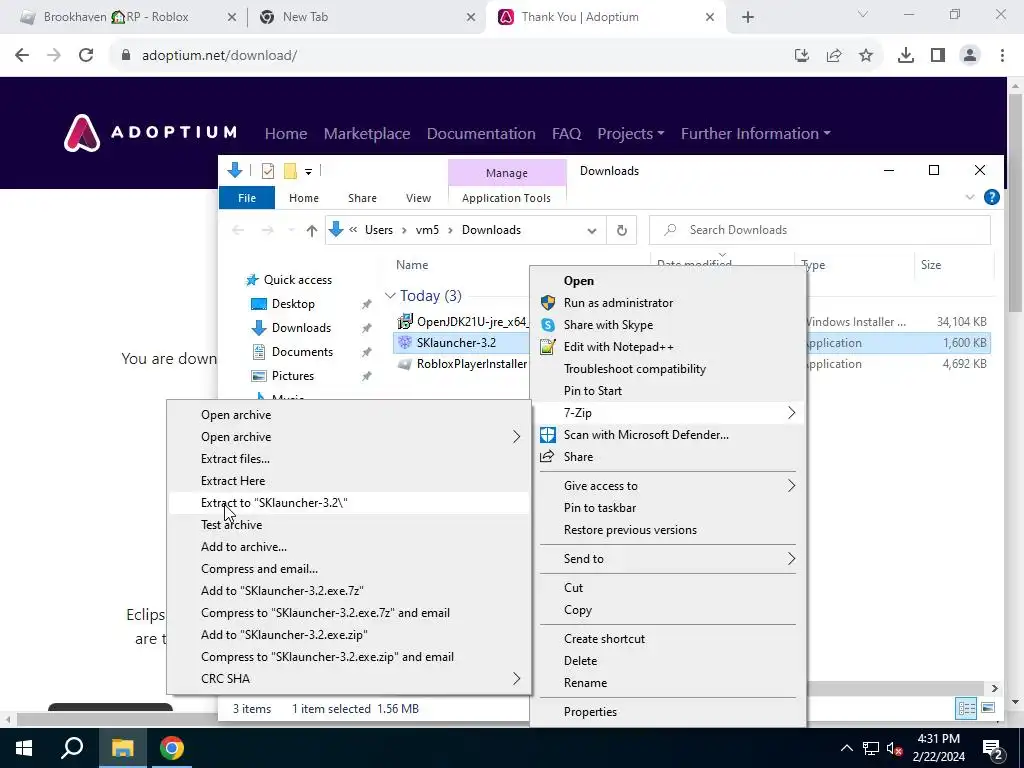
Task: Refresh the Downloads folder view
Action: click(622, 230)
